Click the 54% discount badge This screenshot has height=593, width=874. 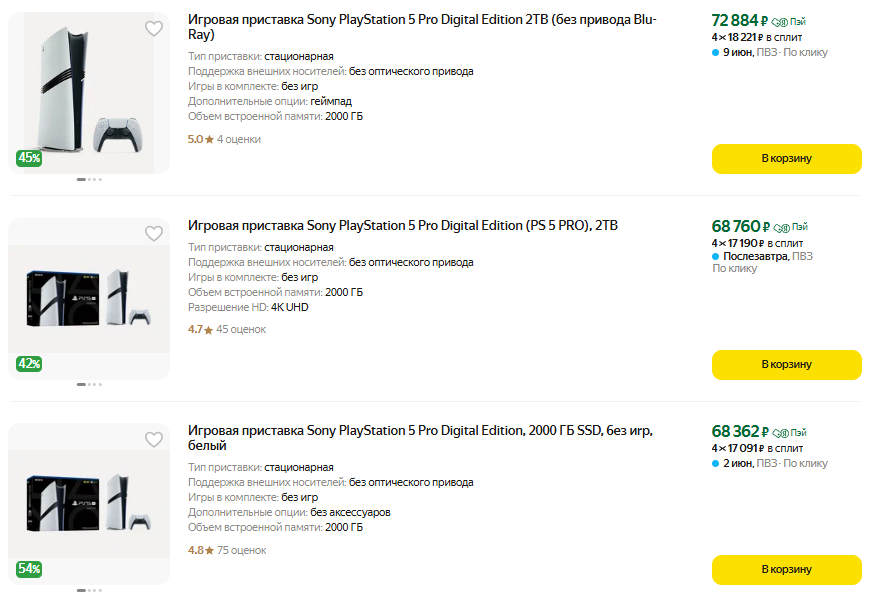tap(29, 569)
